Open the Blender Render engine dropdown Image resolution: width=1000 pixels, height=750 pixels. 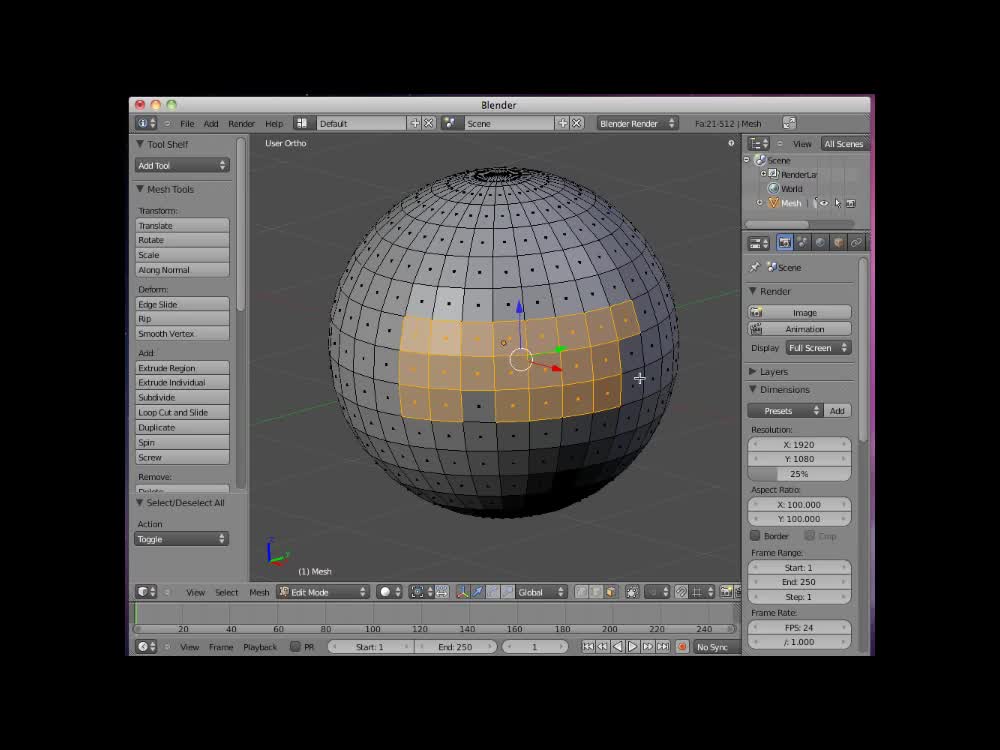tap(637, 123)
